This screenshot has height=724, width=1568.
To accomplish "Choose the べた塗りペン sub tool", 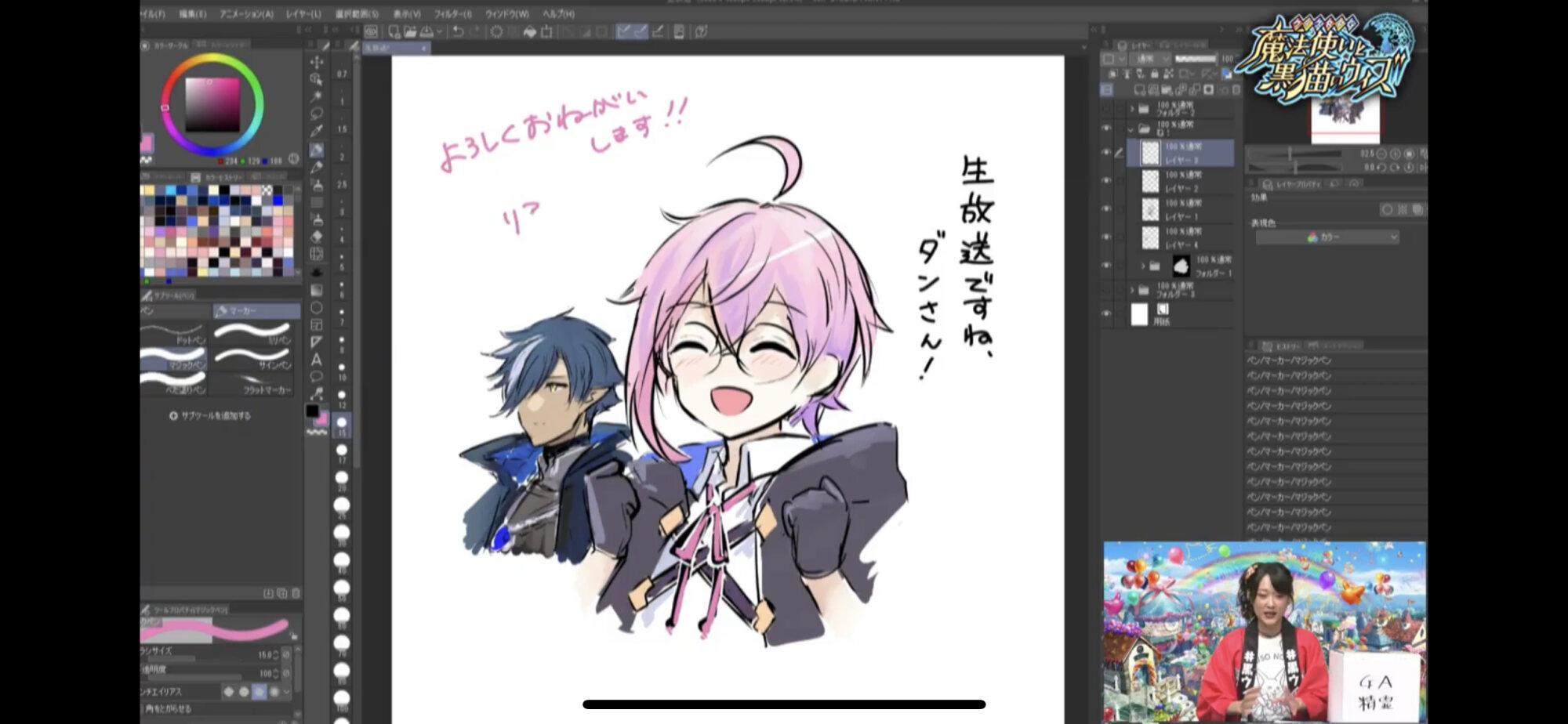I will point(174,383).
